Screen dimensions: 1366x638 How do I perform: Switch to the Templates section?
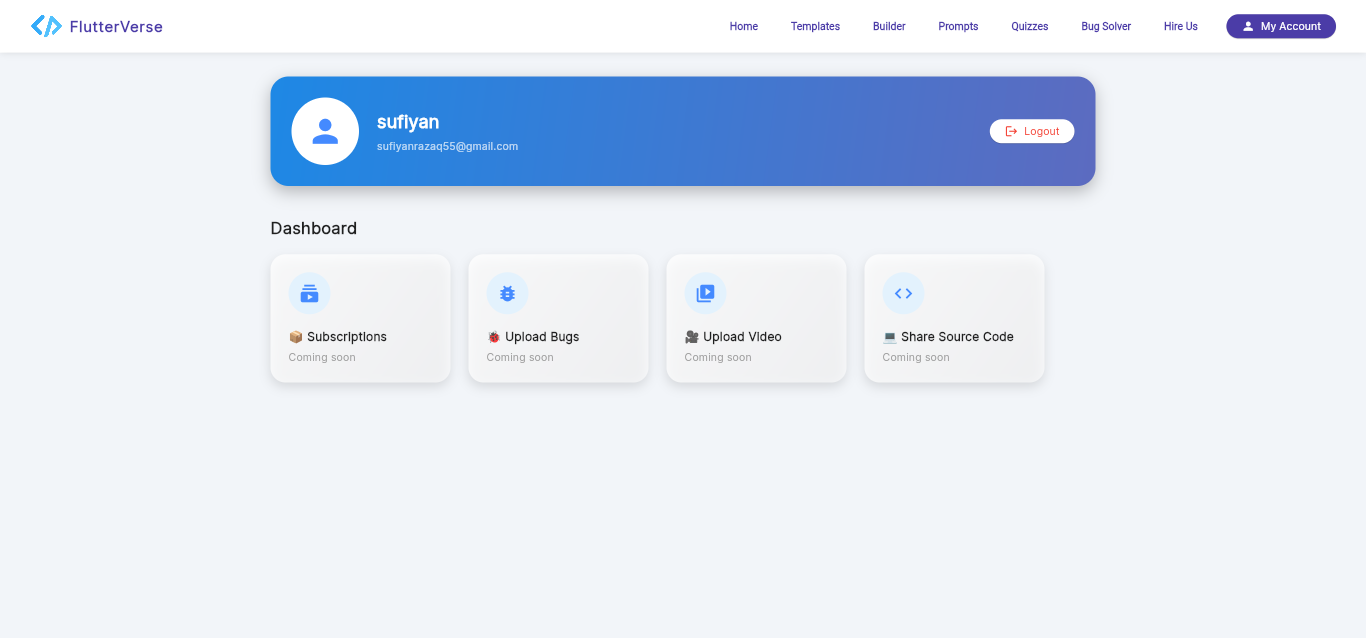(815, 26)
